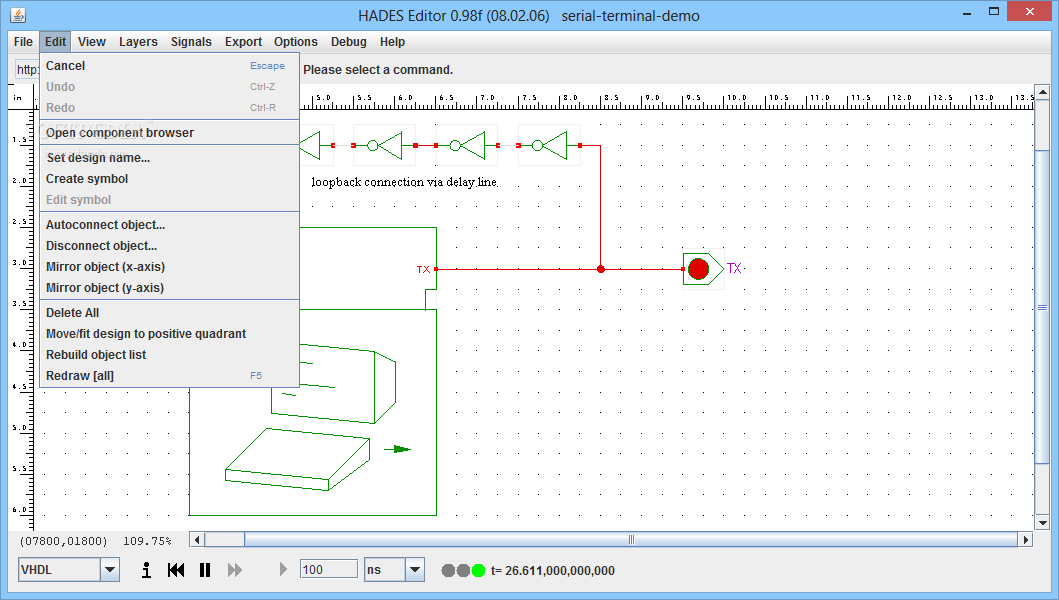Click the run-for-interval play arrow
This screenshot has width=1059, height=600.
point(284,570)
